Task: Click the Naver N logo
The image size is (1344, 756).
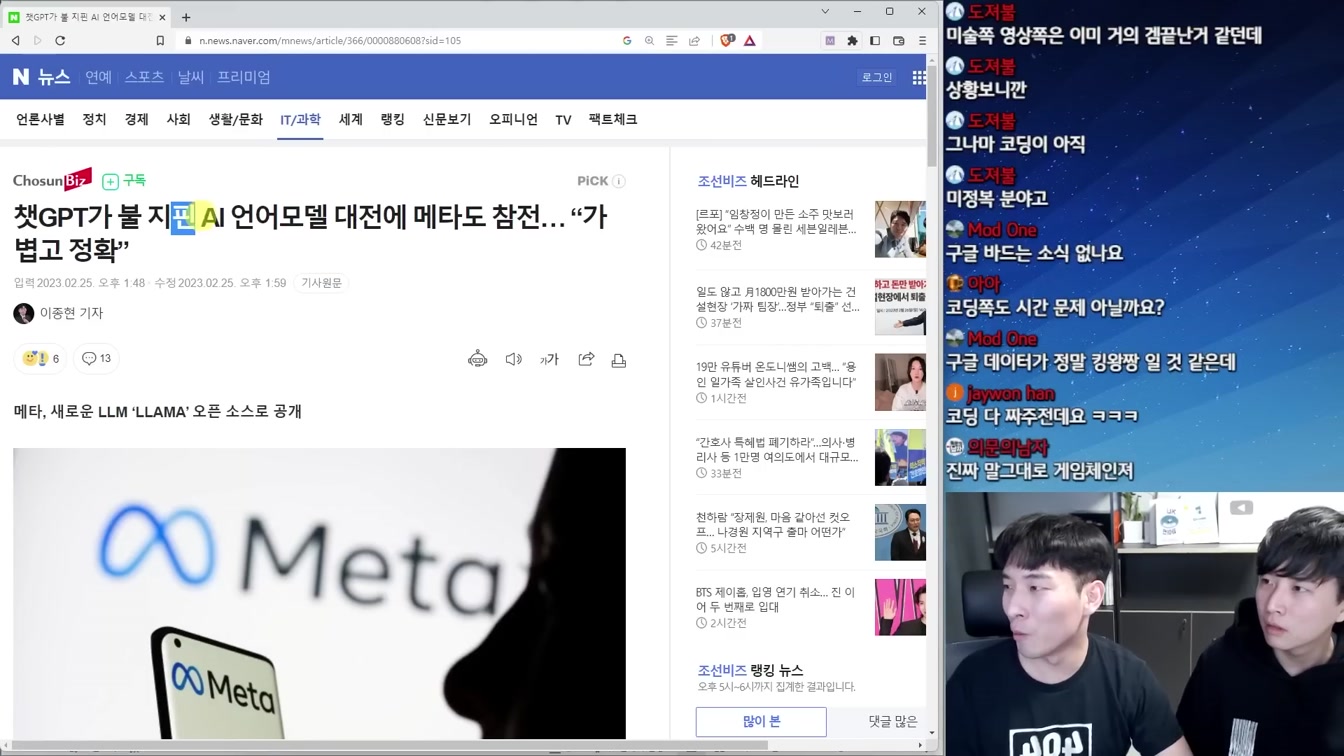Action: (21, 77)
